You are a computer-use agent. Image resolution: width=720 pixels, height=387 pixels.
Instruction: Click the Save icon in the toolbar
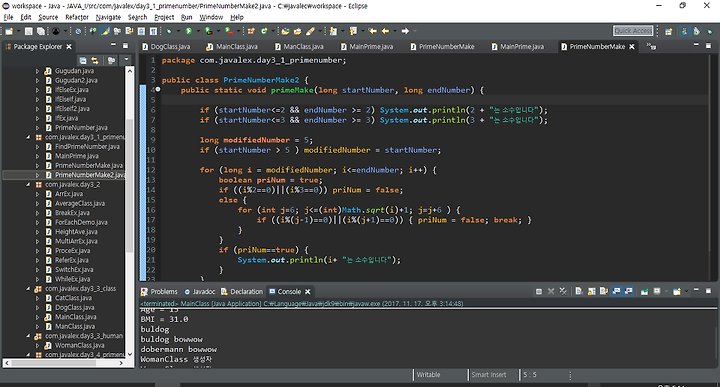(29, 31)
